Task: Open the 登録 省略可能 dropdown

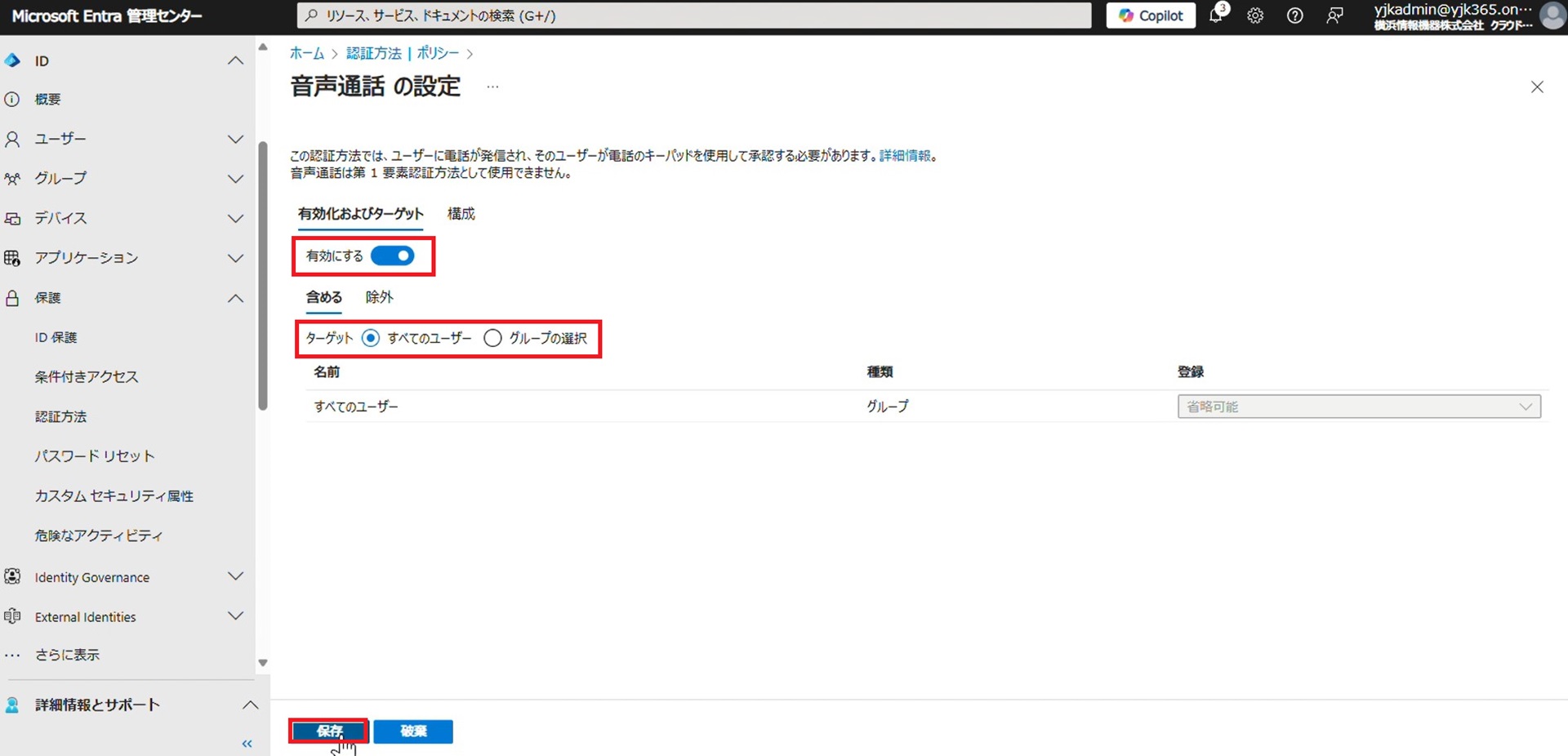Action: point(1358,407)
